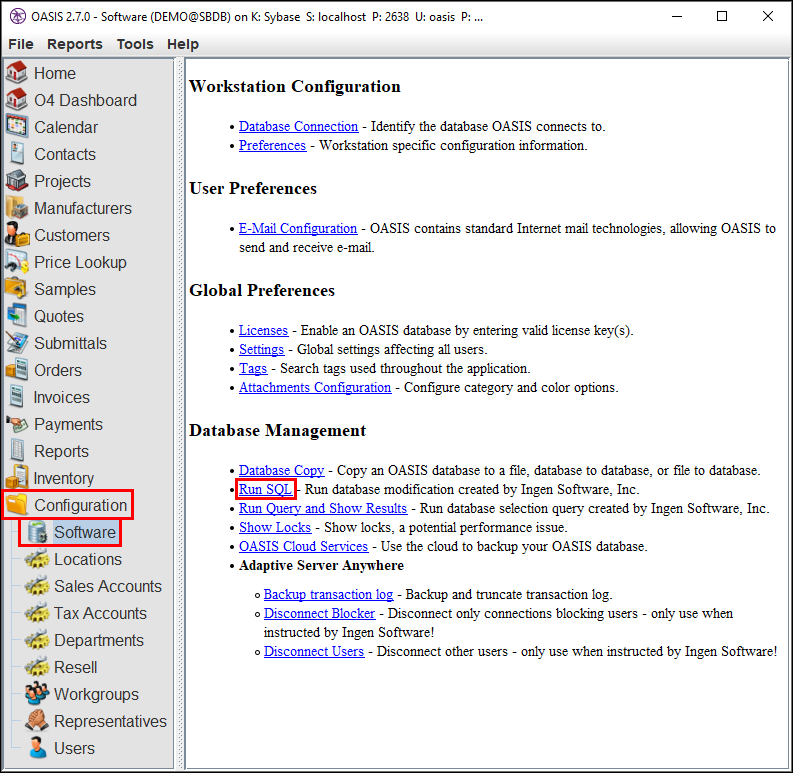The height and width of the screenshot is (773, 793).
Task: Open the Preferences link
Action: [272, 145]
